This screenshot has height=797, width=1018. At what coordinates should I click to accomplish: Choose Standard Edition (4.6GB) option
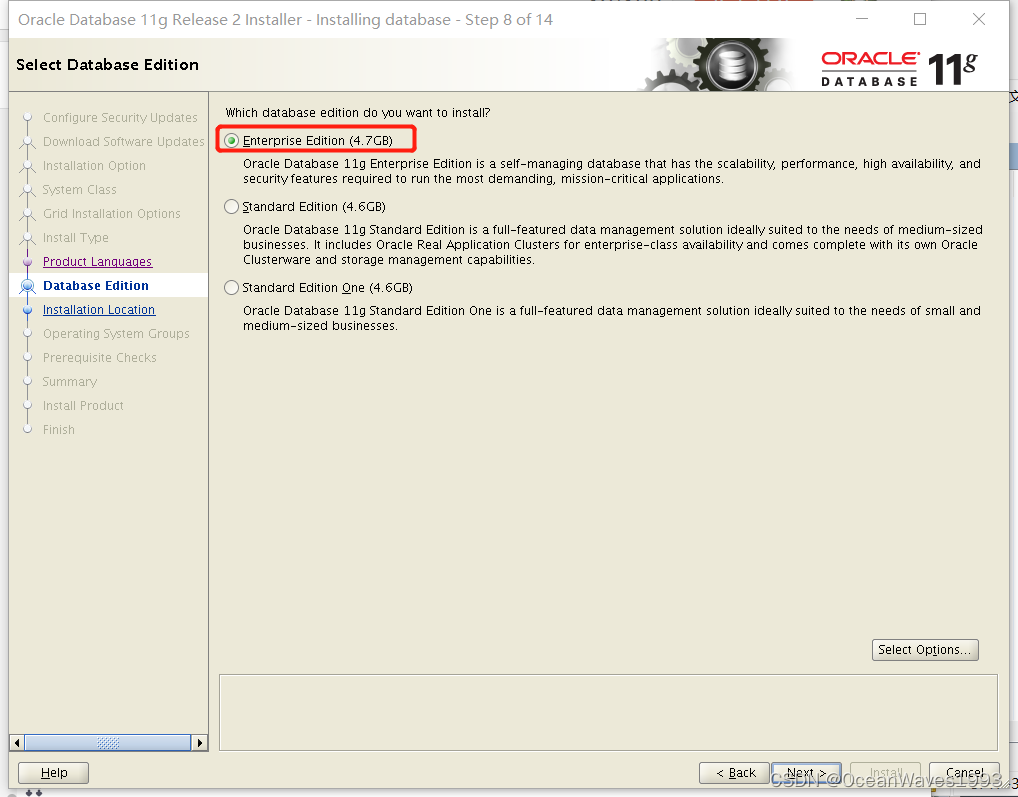tap(231, 206)
